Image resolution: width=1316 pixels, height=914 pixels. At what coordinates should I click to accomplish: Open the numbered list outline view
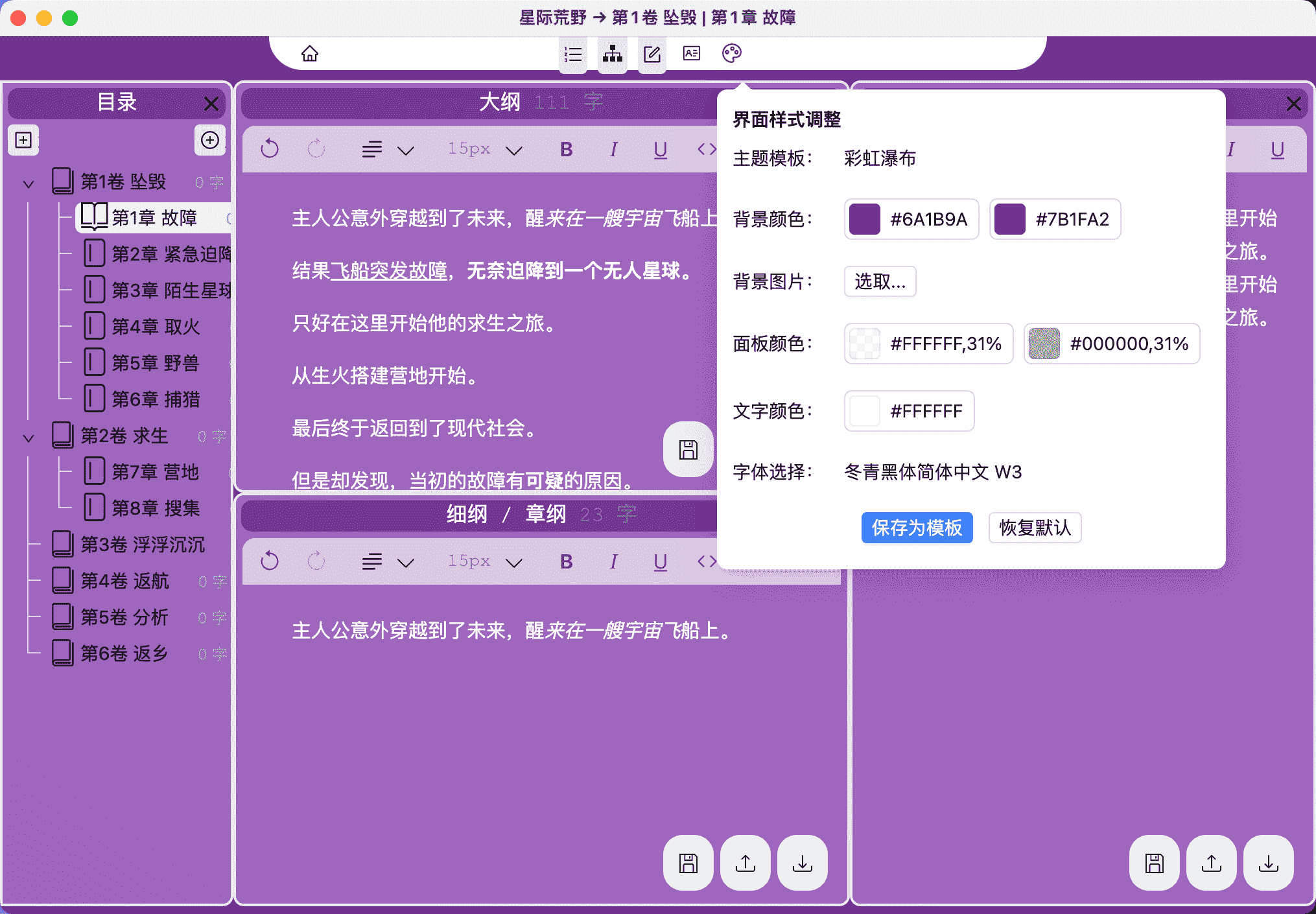(x=572, y=54)
